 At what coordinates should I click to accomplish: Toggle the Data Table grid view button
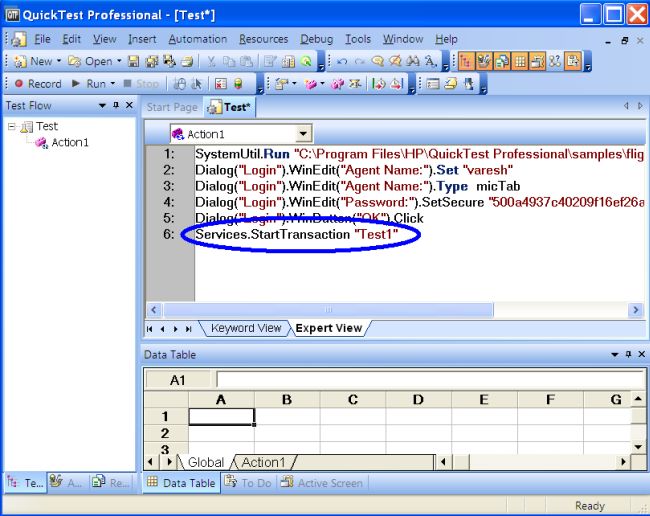(519, 61)
